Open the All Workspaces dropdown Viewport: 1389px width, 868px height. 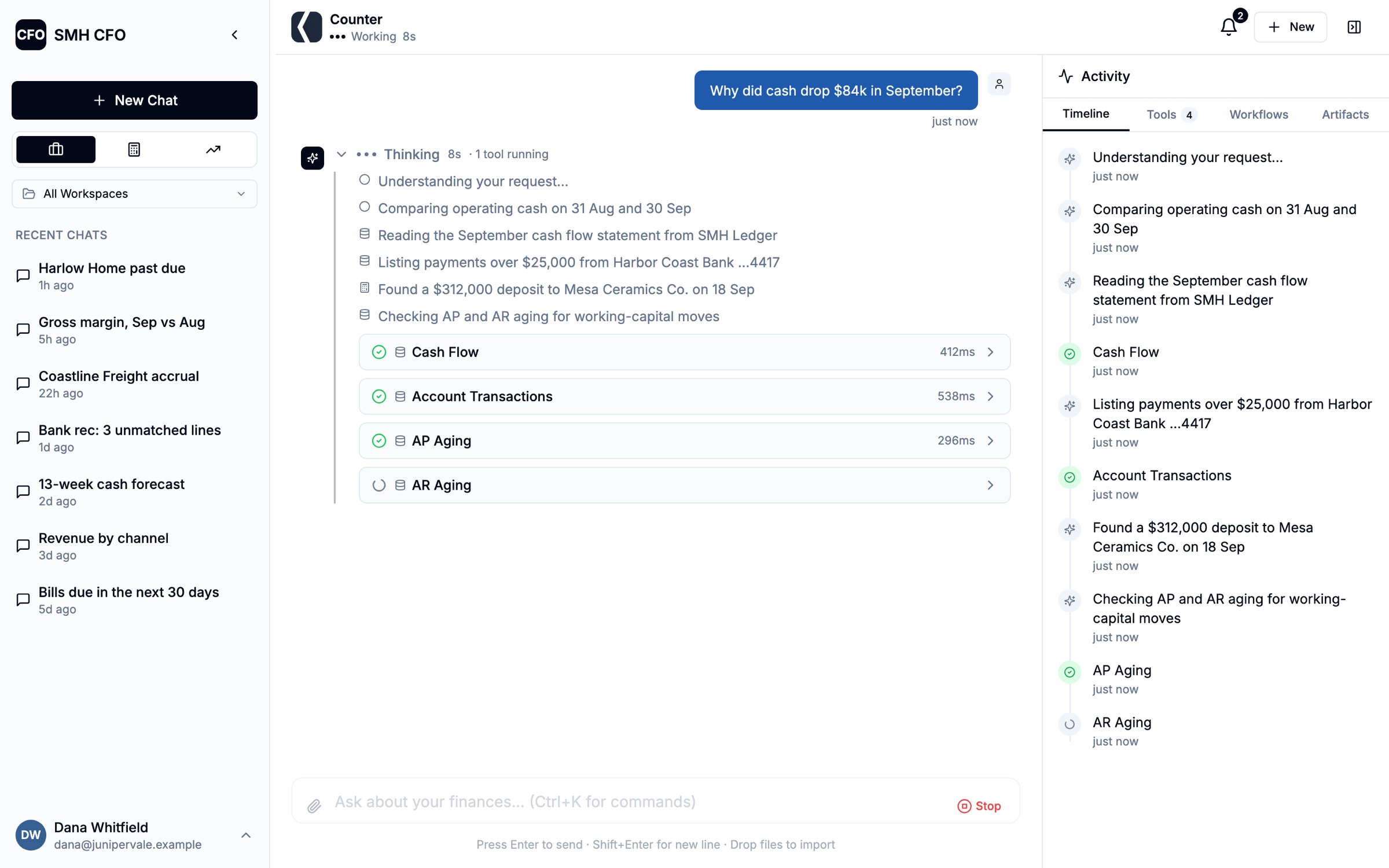pos(134,193)
